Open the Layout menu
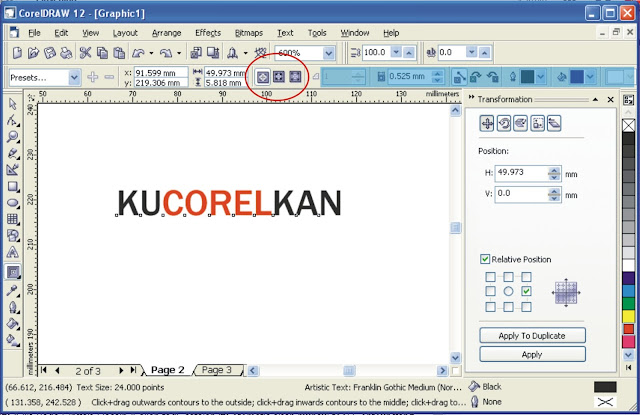640x415 pixels. click(125, 33)
